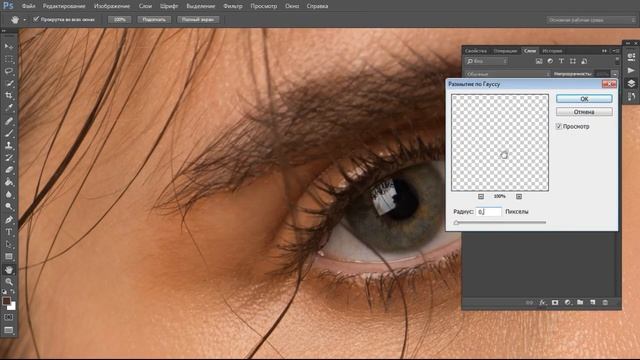Add a layer mask

(x=555, y=303)
